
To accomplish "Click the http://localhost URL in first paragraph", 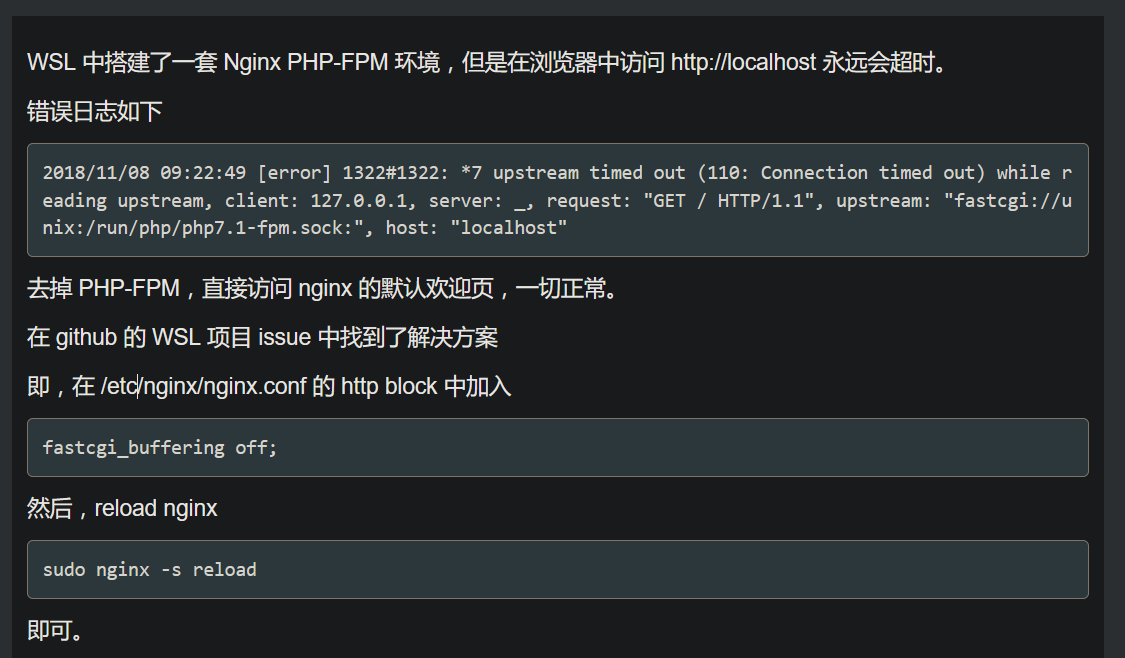I will click(743, 62).
